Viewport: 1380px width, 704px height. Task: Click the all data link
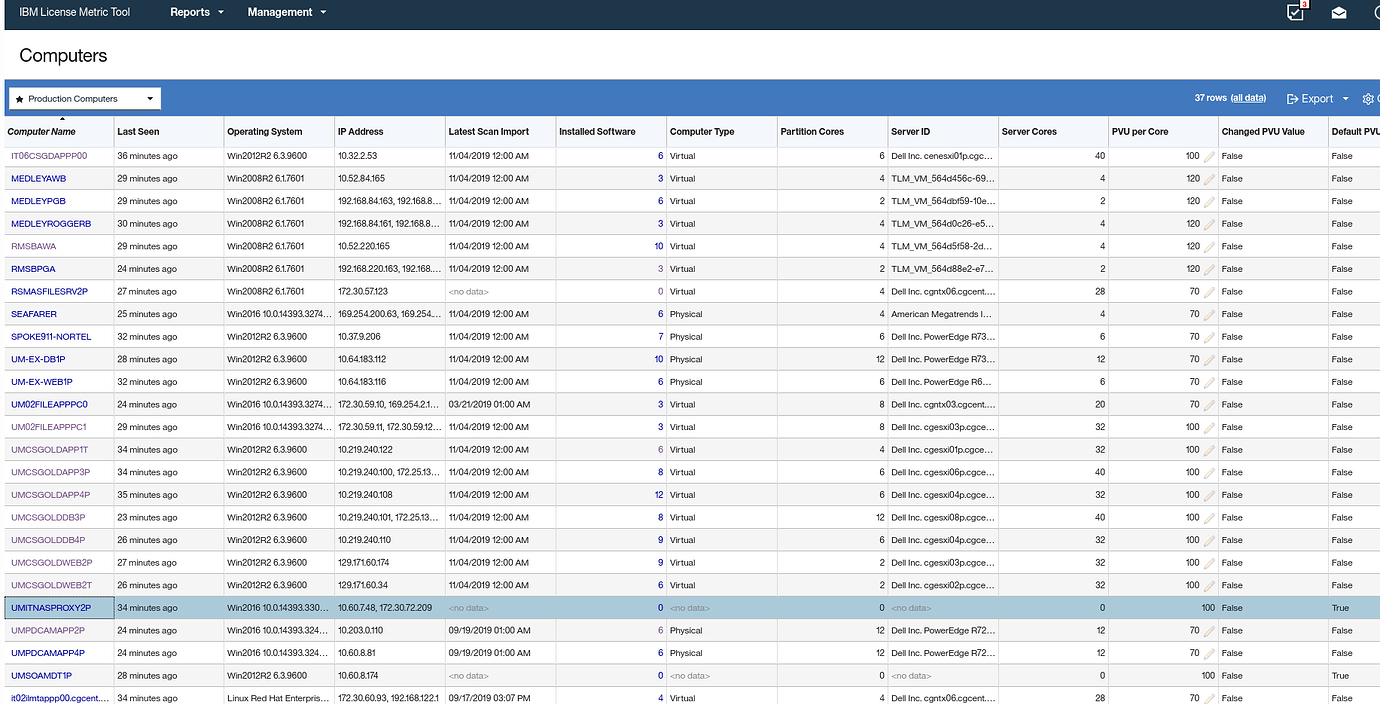point(1247,98)
